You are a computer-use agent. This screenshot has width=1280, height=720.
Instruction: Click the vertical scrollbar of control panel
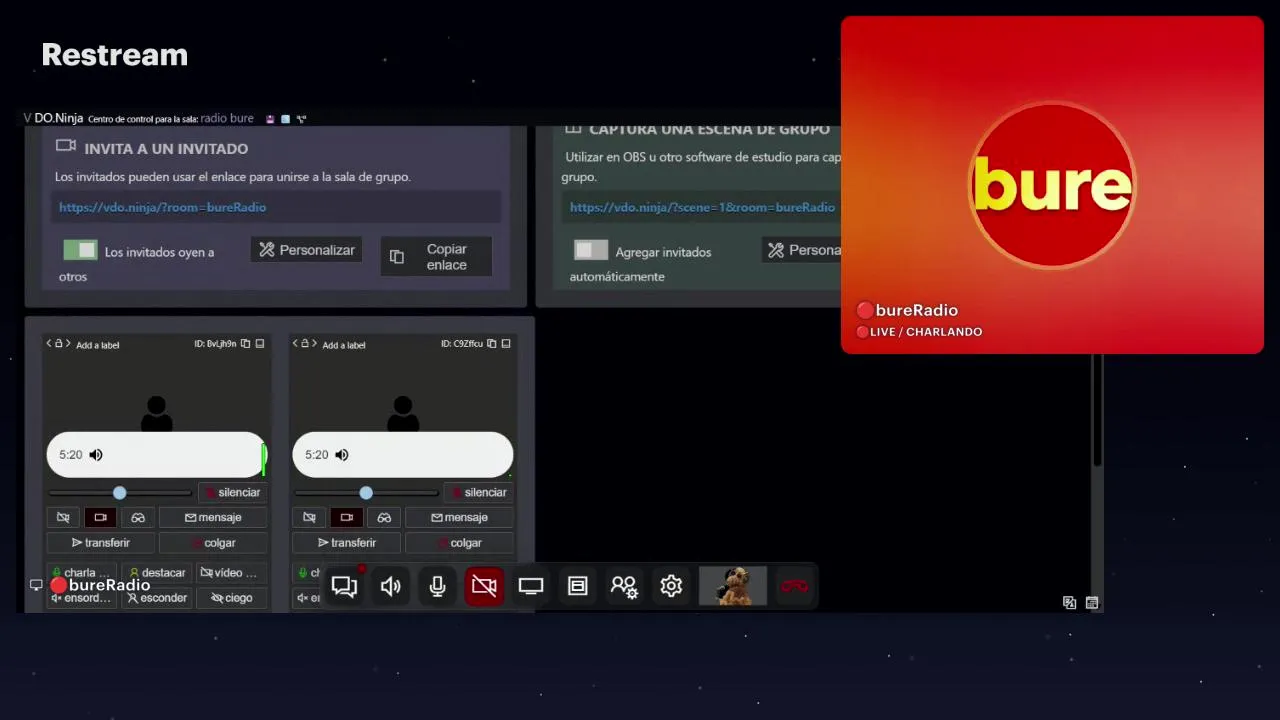(1099, 410)
